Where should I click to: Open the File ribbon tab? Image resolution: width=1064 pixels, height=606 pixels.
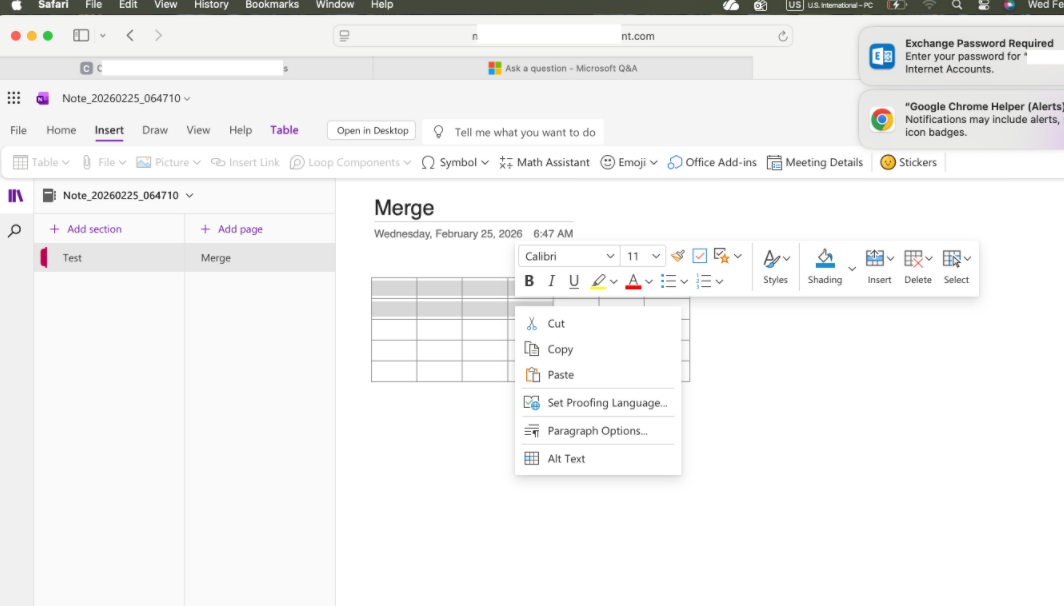point(18,130)
